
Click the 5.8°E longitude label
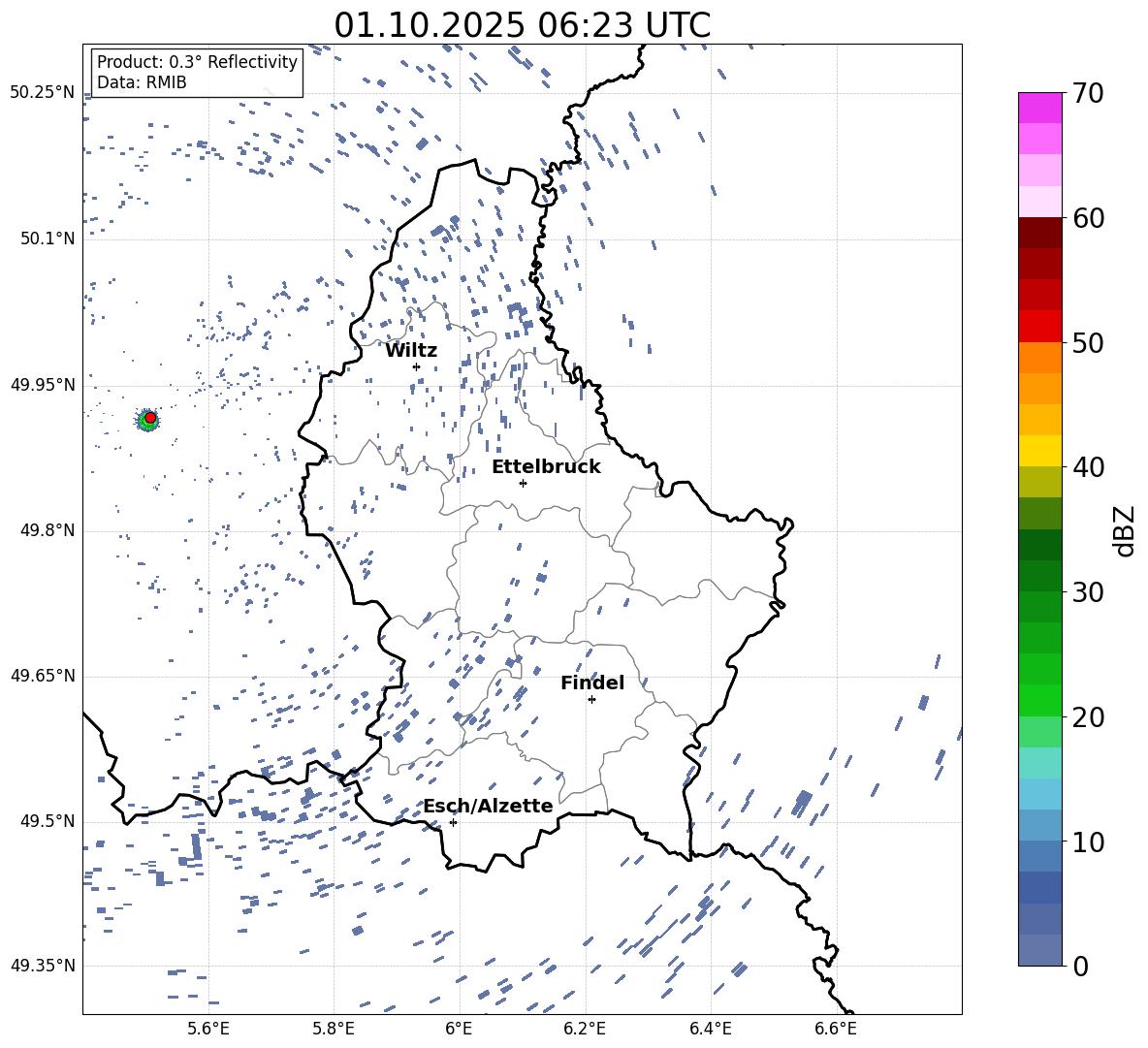[334, 1029]
